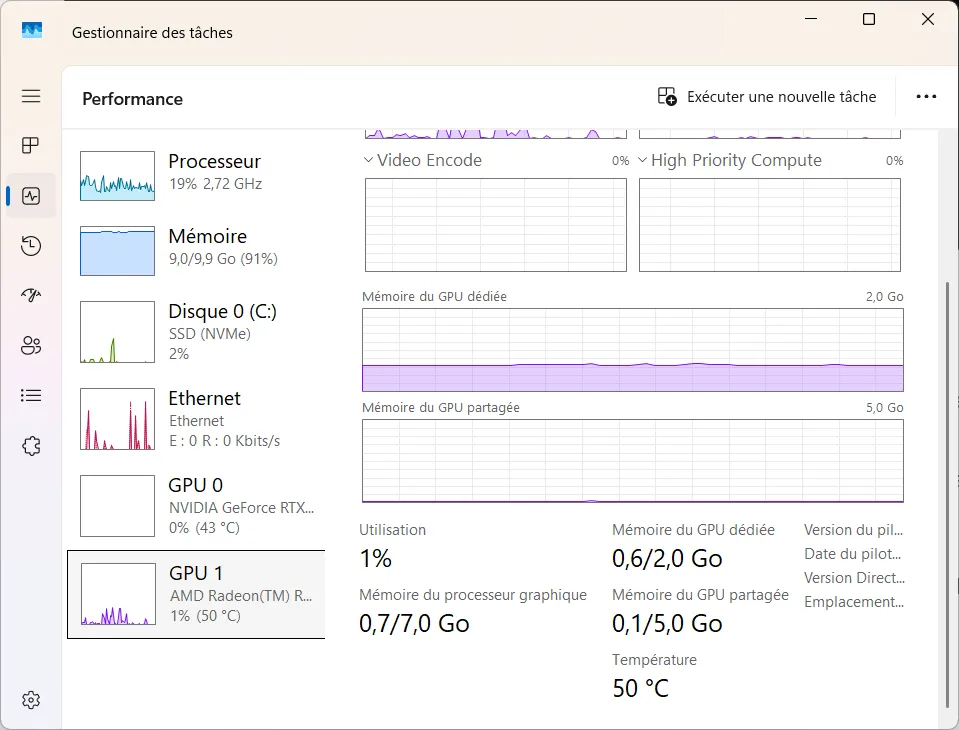Image resolution: width=959 pixels, height=730 pixels.
Task: Click the Utilisation 1% value
Action: (x=376, y=558)
